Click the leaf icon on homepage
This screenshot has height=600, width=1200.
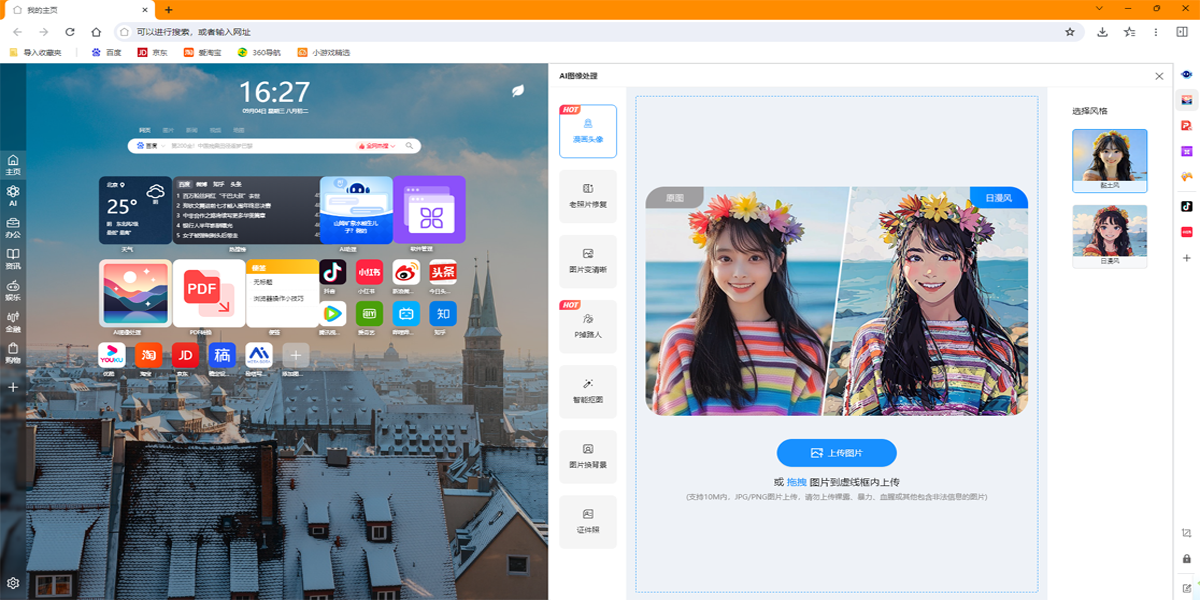(518, 91)
